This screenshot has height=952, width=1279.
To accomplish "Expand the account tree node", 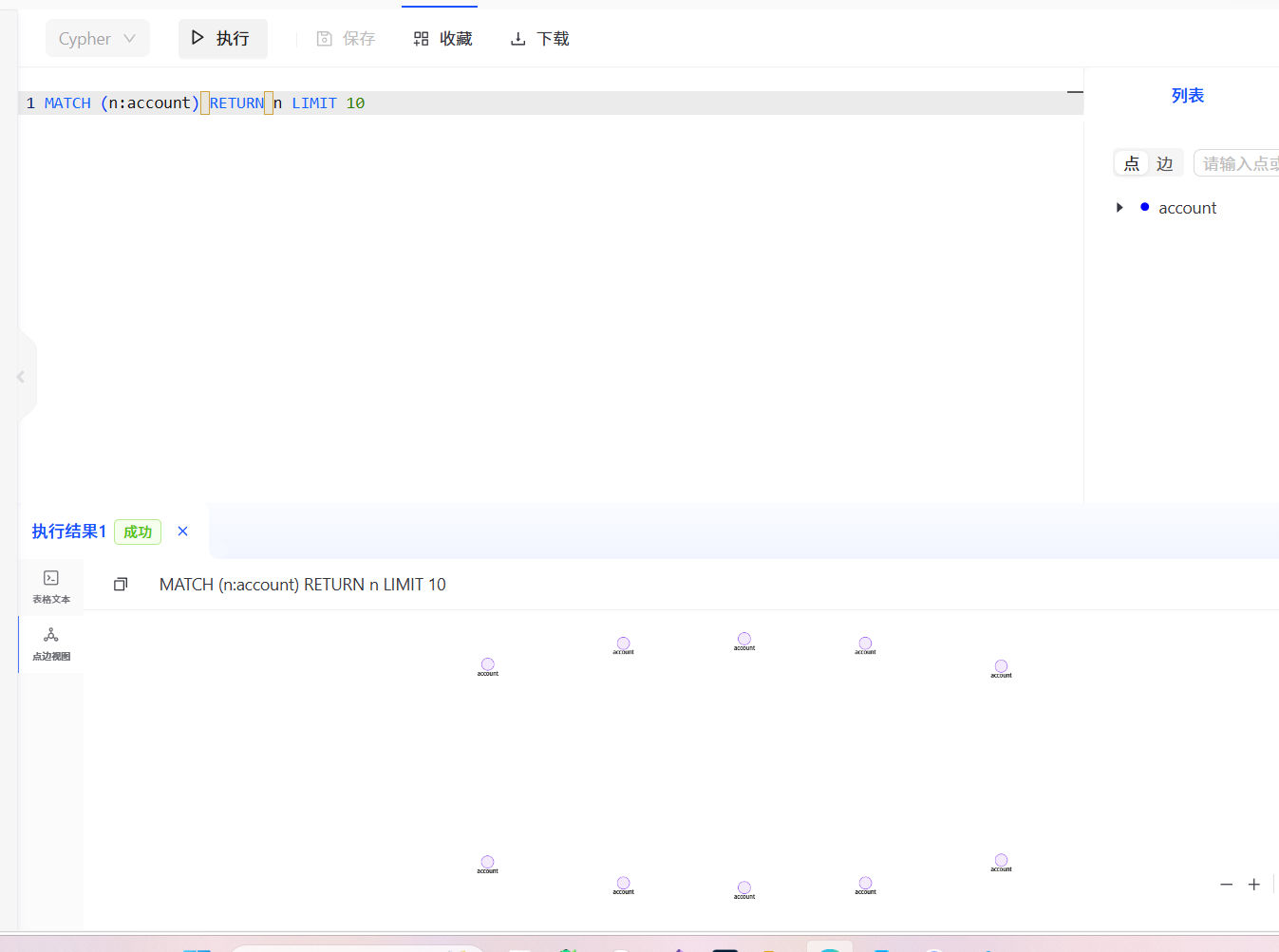I will [x=1119, y=207].
